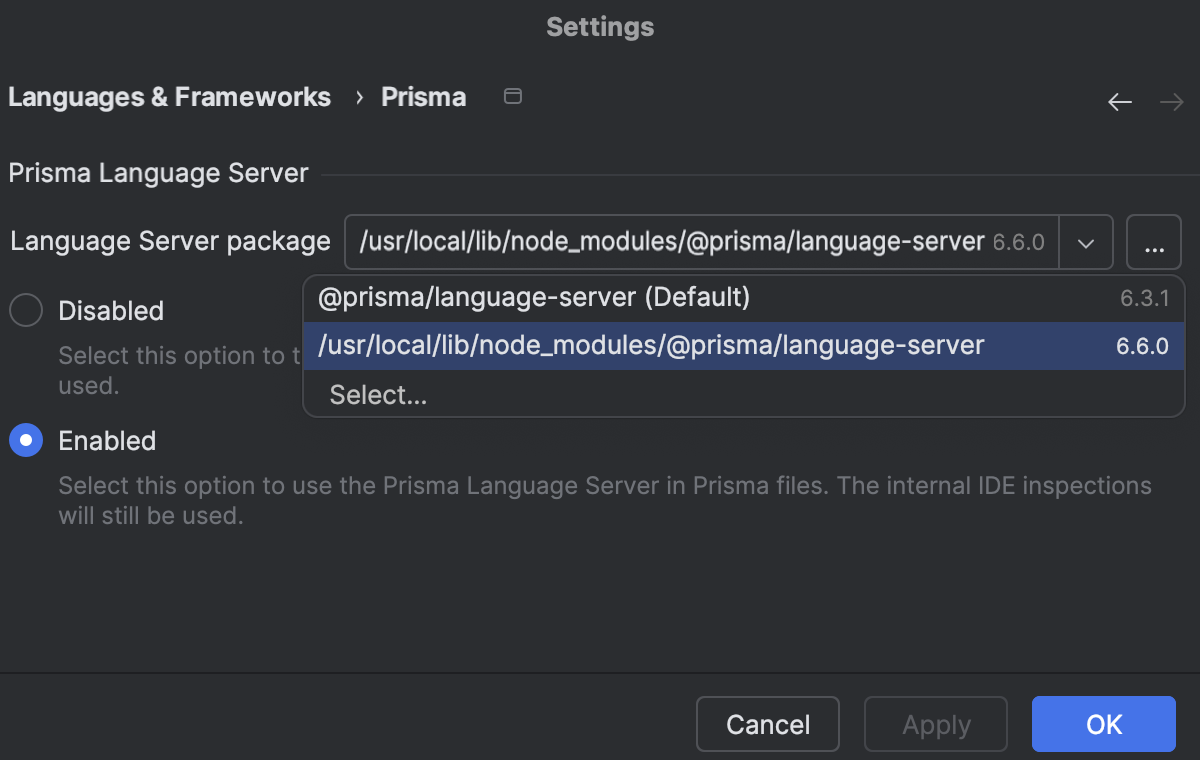
Task: Click the Apply button
Action: point(936,724)
